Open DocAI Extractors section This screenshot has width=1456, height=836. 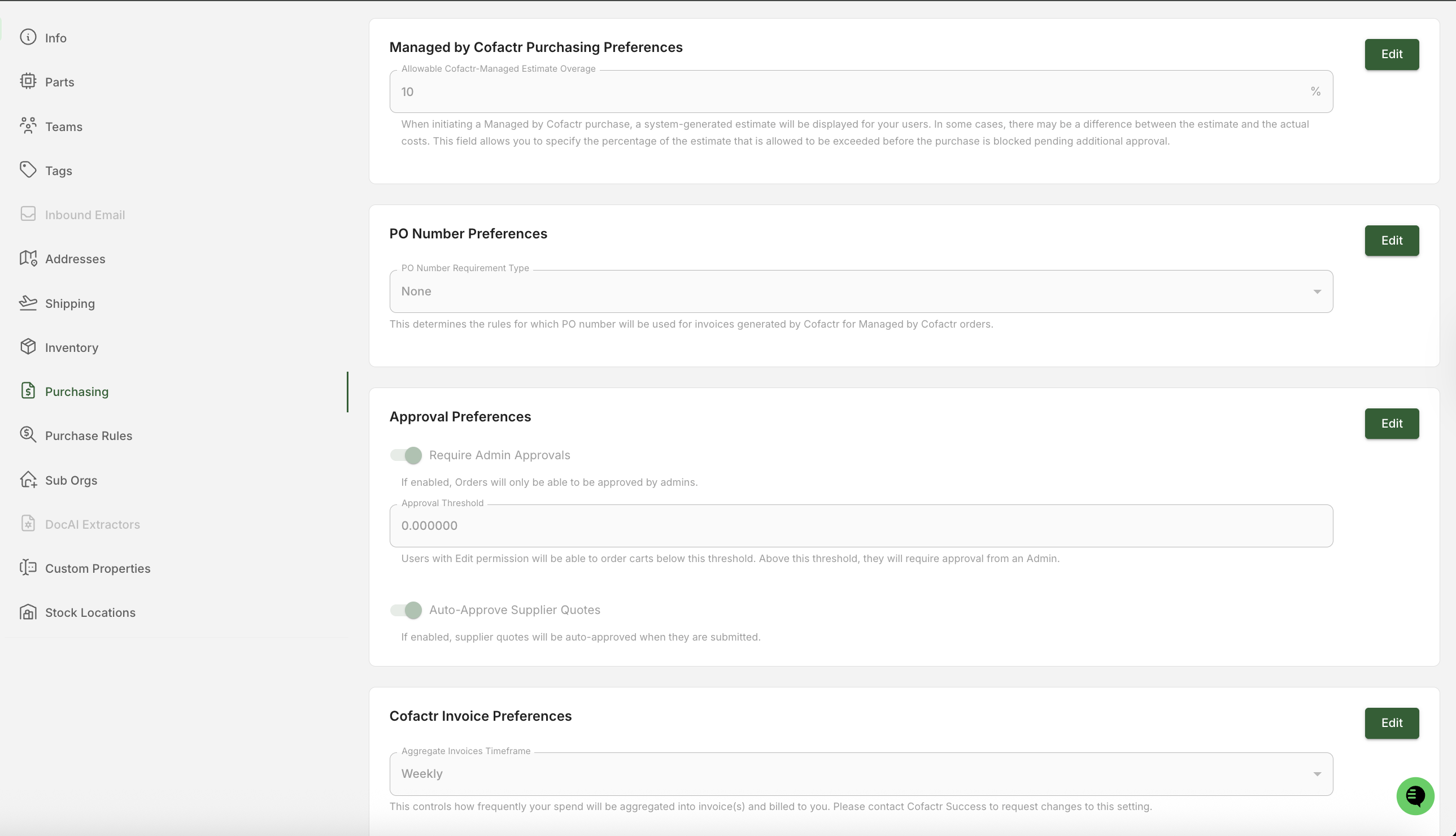click(93, 524)
